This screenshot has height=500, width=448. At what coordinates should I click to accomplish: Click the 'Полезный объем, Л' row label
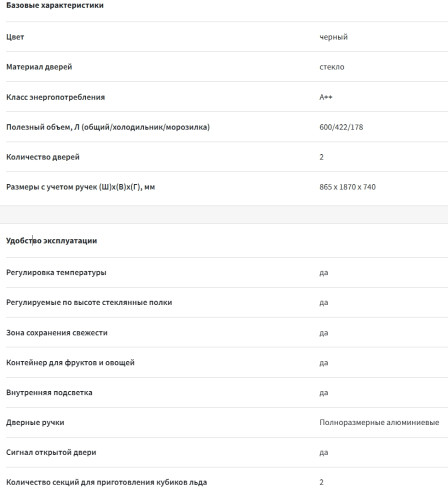click(x=108, y=127)
